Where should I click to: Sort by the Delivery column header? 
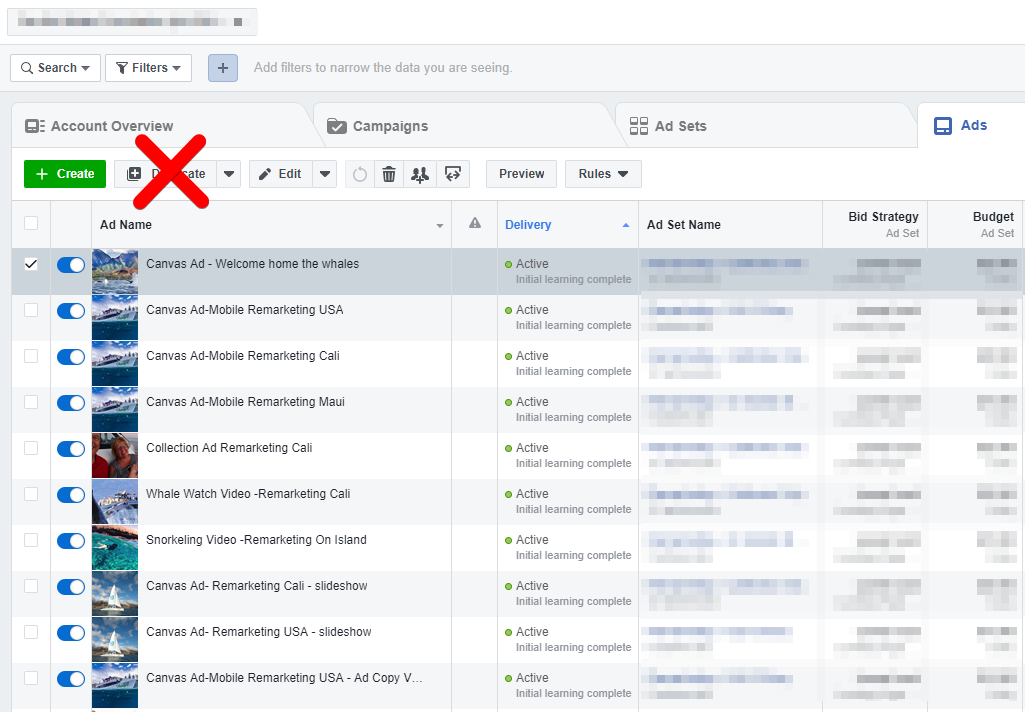tap(528, 225)
